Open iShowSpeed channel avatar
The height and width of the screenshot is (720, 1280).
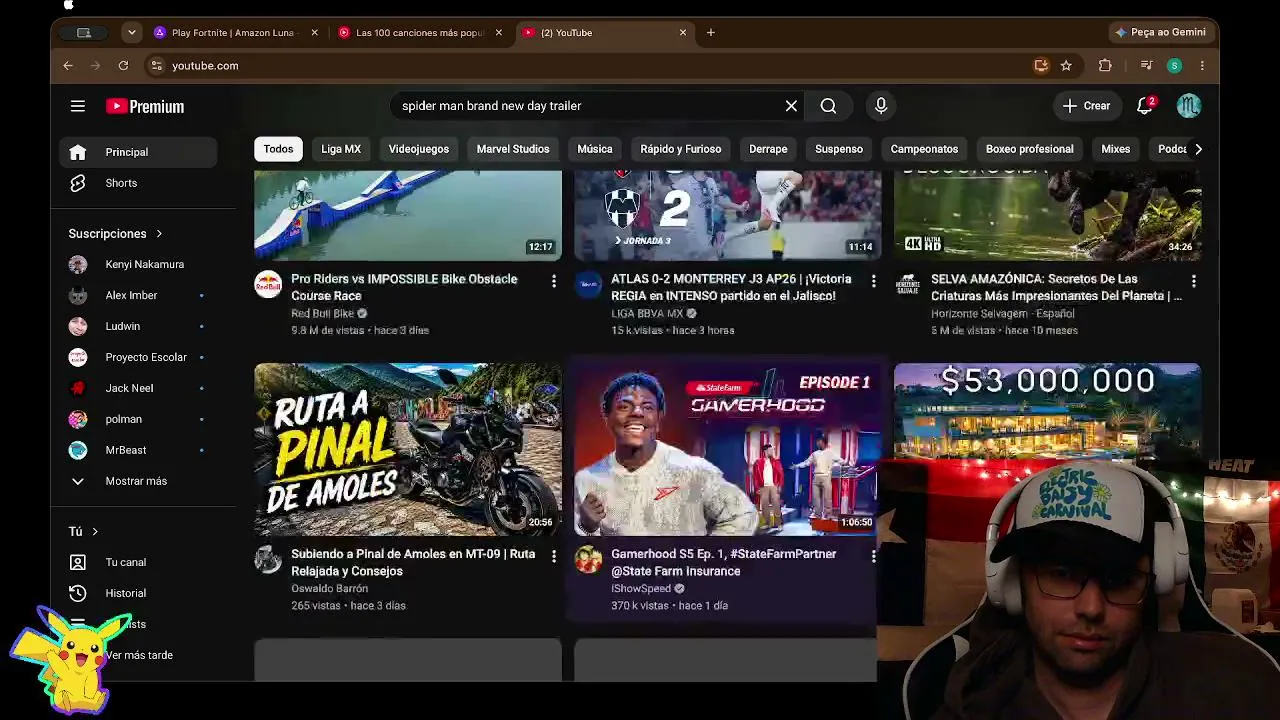point(588,560)
